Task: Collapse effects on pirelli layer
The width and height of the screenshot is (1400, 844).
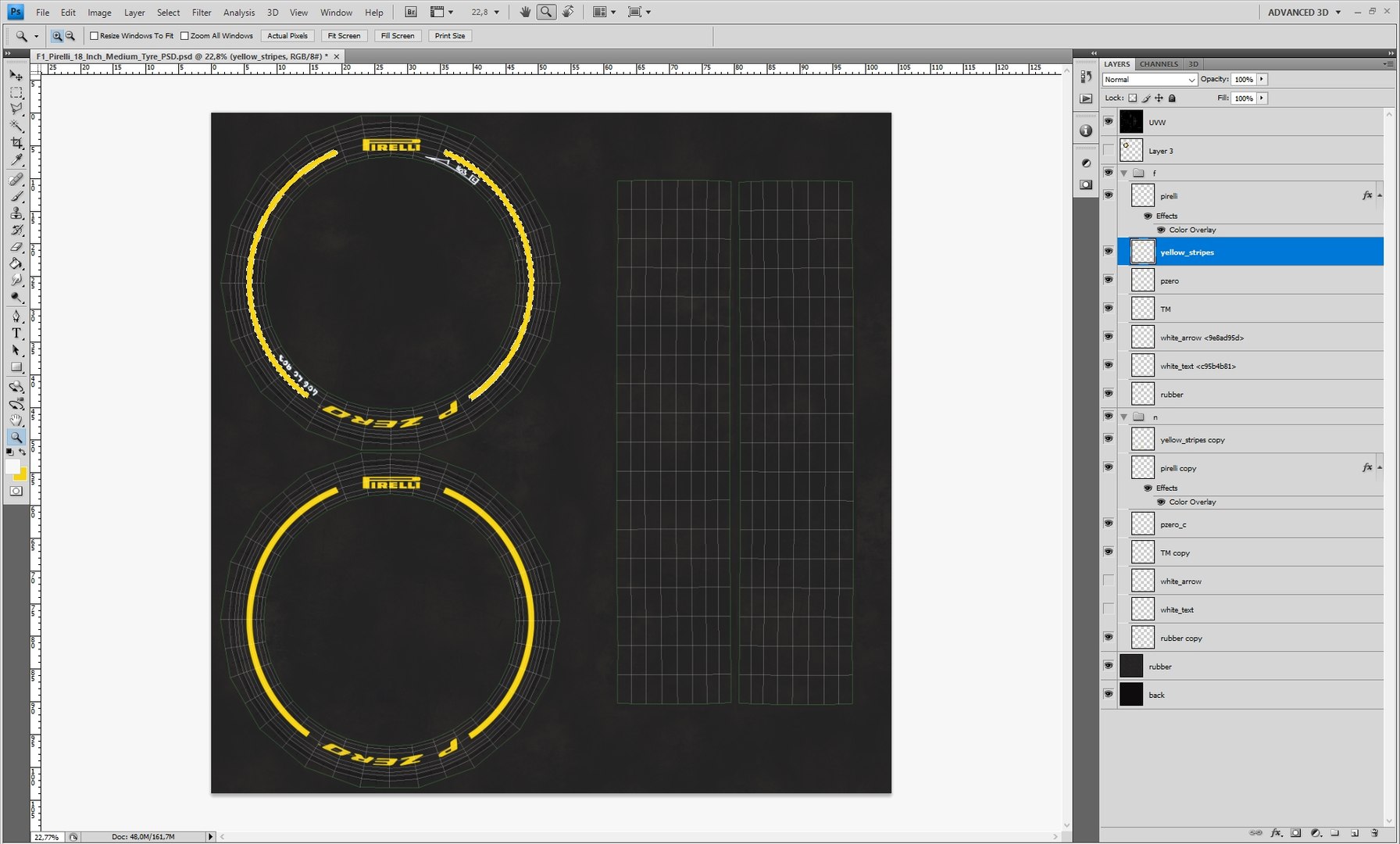Action: tap(1380, 195)
